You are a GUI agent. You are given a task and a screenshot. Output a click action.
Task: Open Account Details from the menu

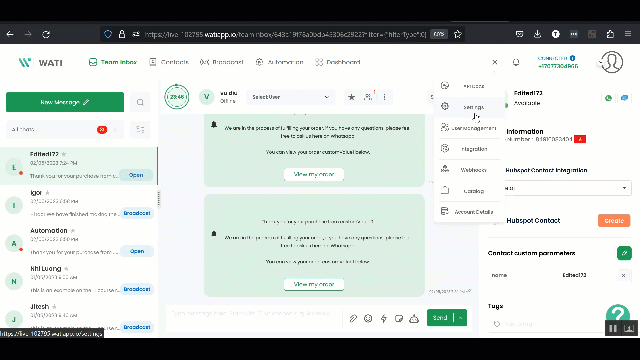[469, 212]
